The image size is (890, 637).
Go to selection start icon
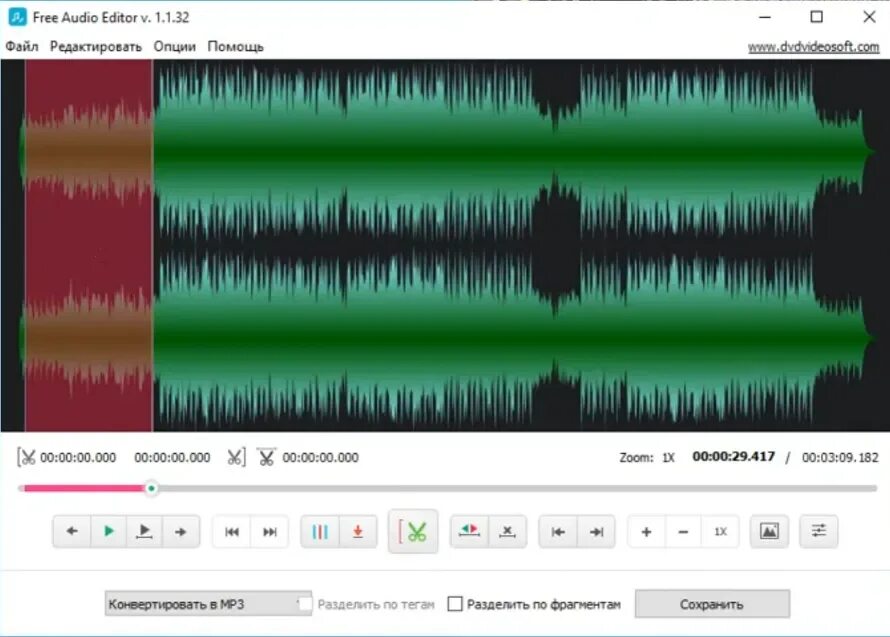coord(558,531)
